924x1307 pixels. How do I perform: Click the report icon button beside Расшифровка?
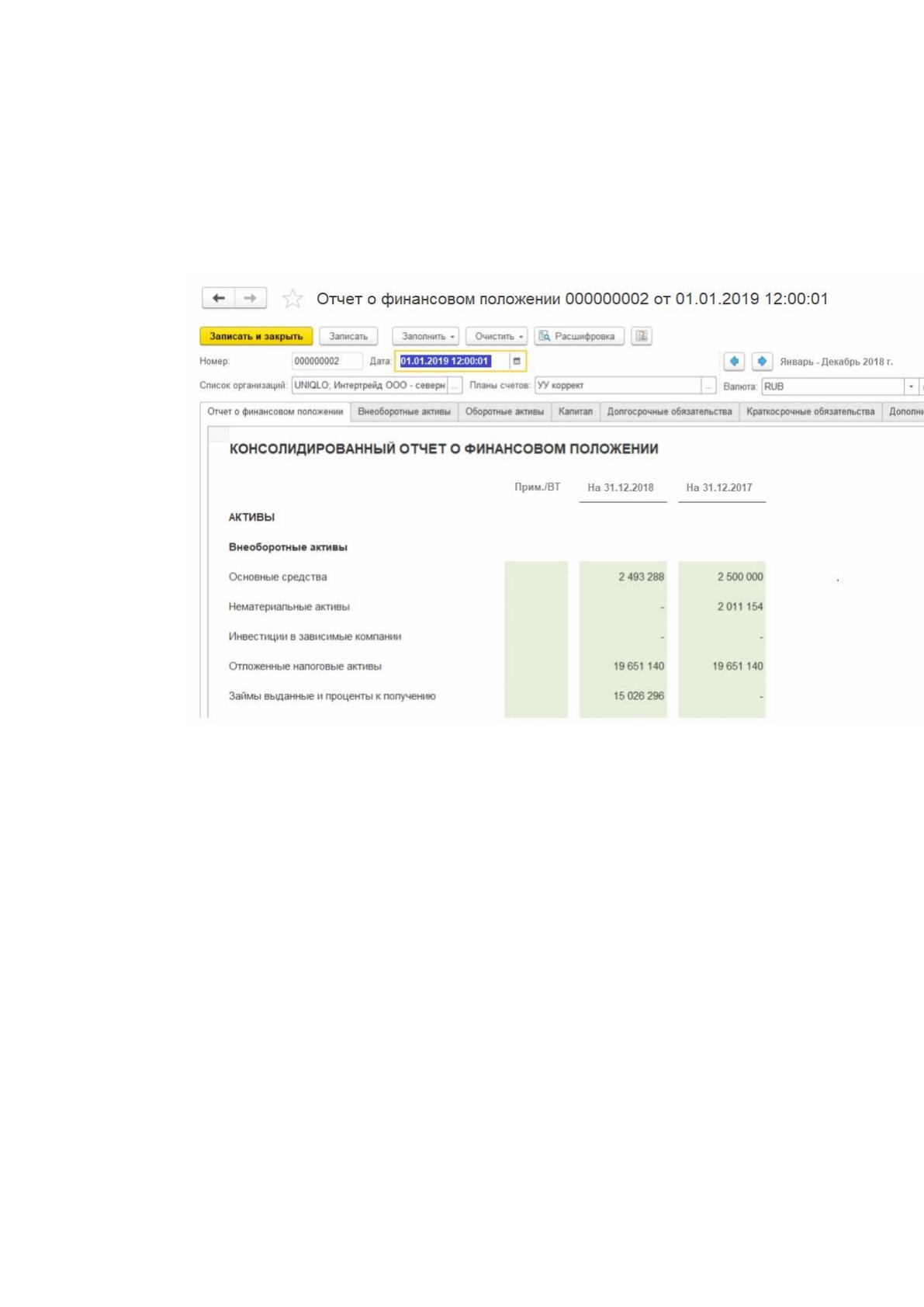pos(642,336)
